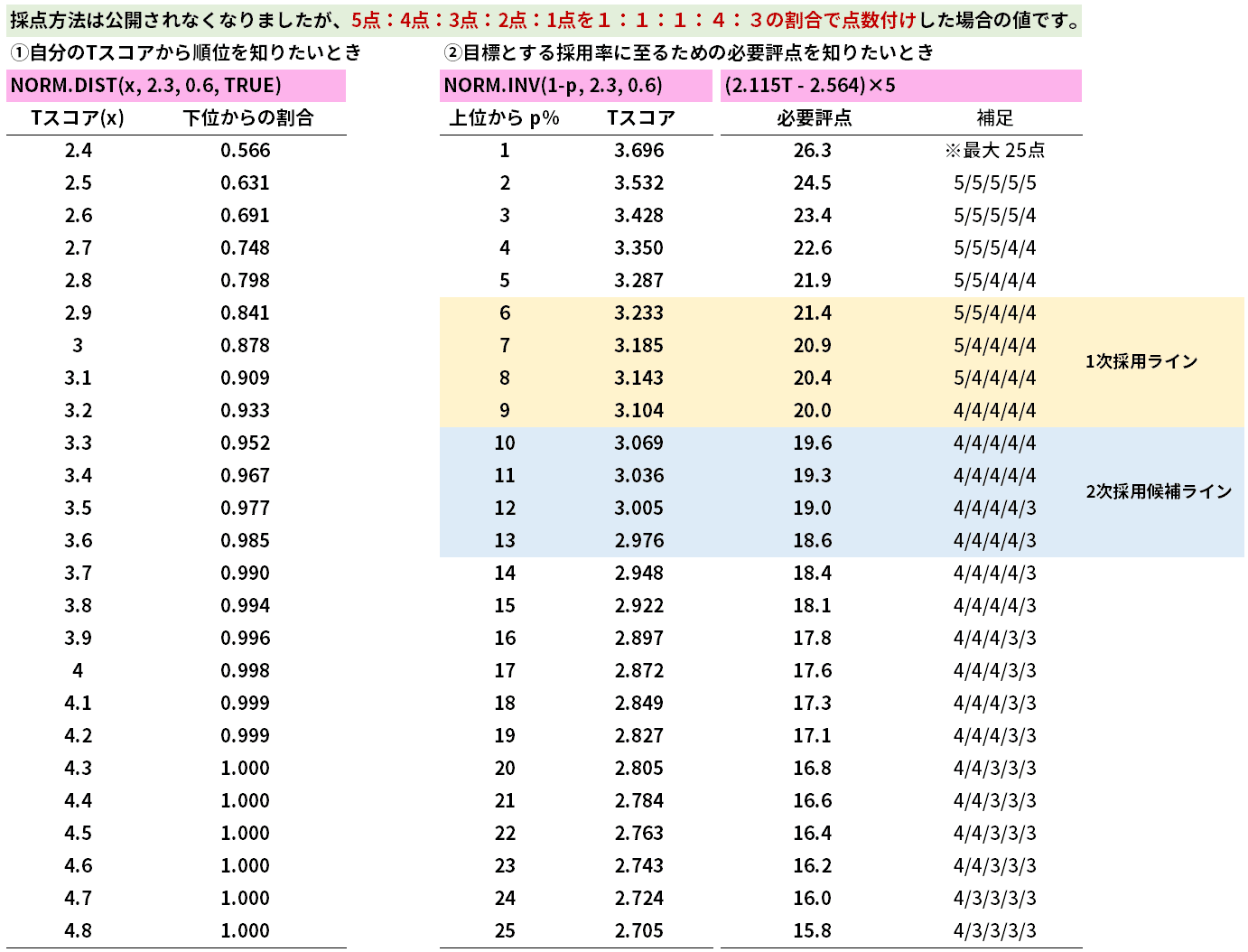Select the cell containing 3.696
The width and height of the screenshot is (1248, 952).
click(638, 151)
